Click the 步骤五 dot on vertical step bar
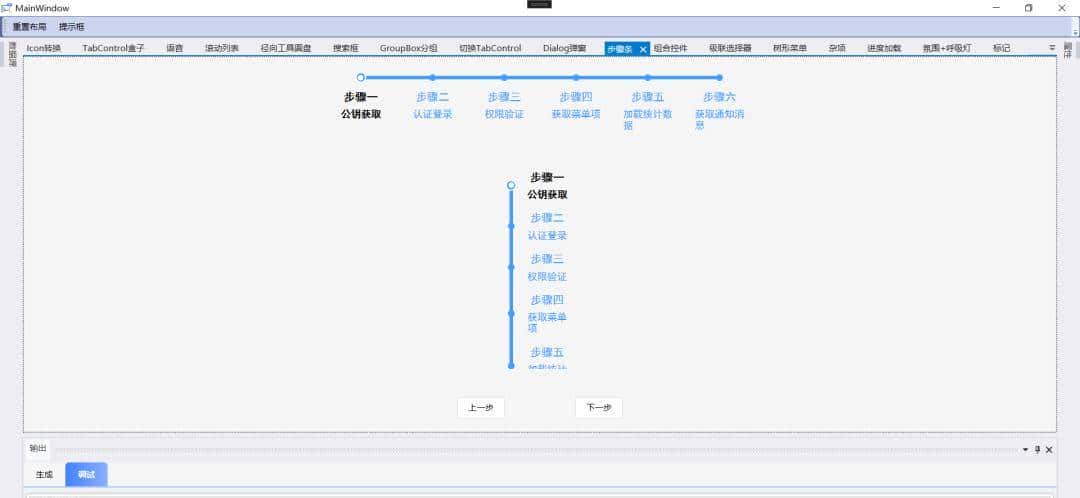Screen dimensions: 1080x498 510,365
